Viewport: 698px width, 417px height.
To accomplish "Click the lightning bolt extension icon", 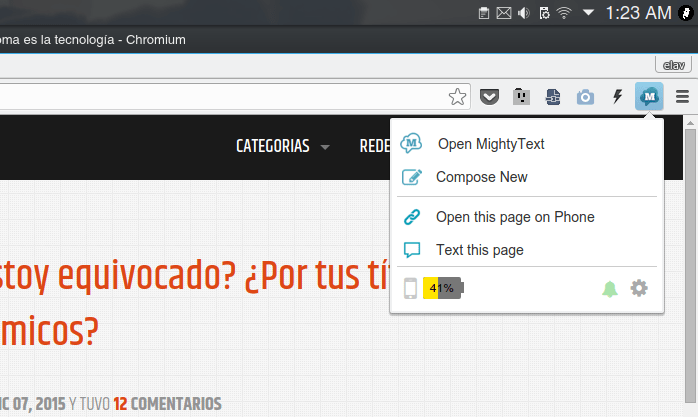I will point(618,97).
